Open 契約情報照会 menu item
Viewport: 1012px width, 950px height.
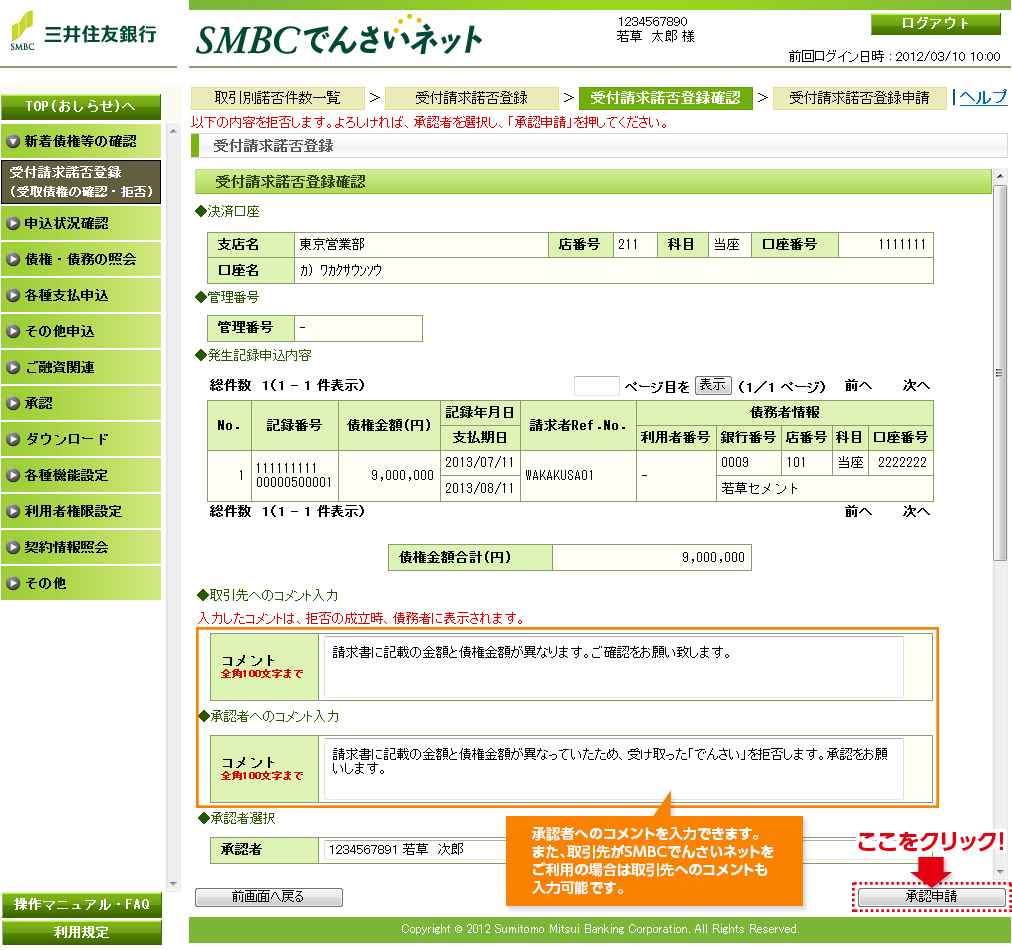point(81,547)
